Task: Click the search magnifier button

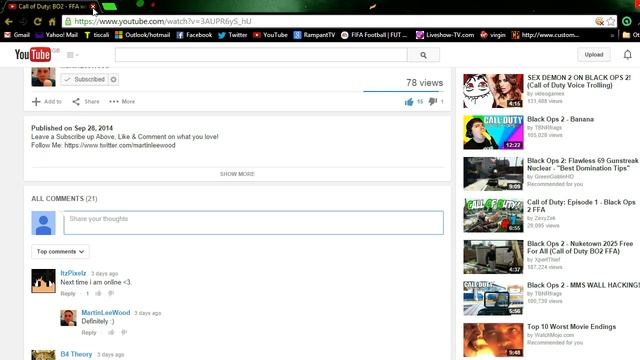Action: tap(423, 55)
